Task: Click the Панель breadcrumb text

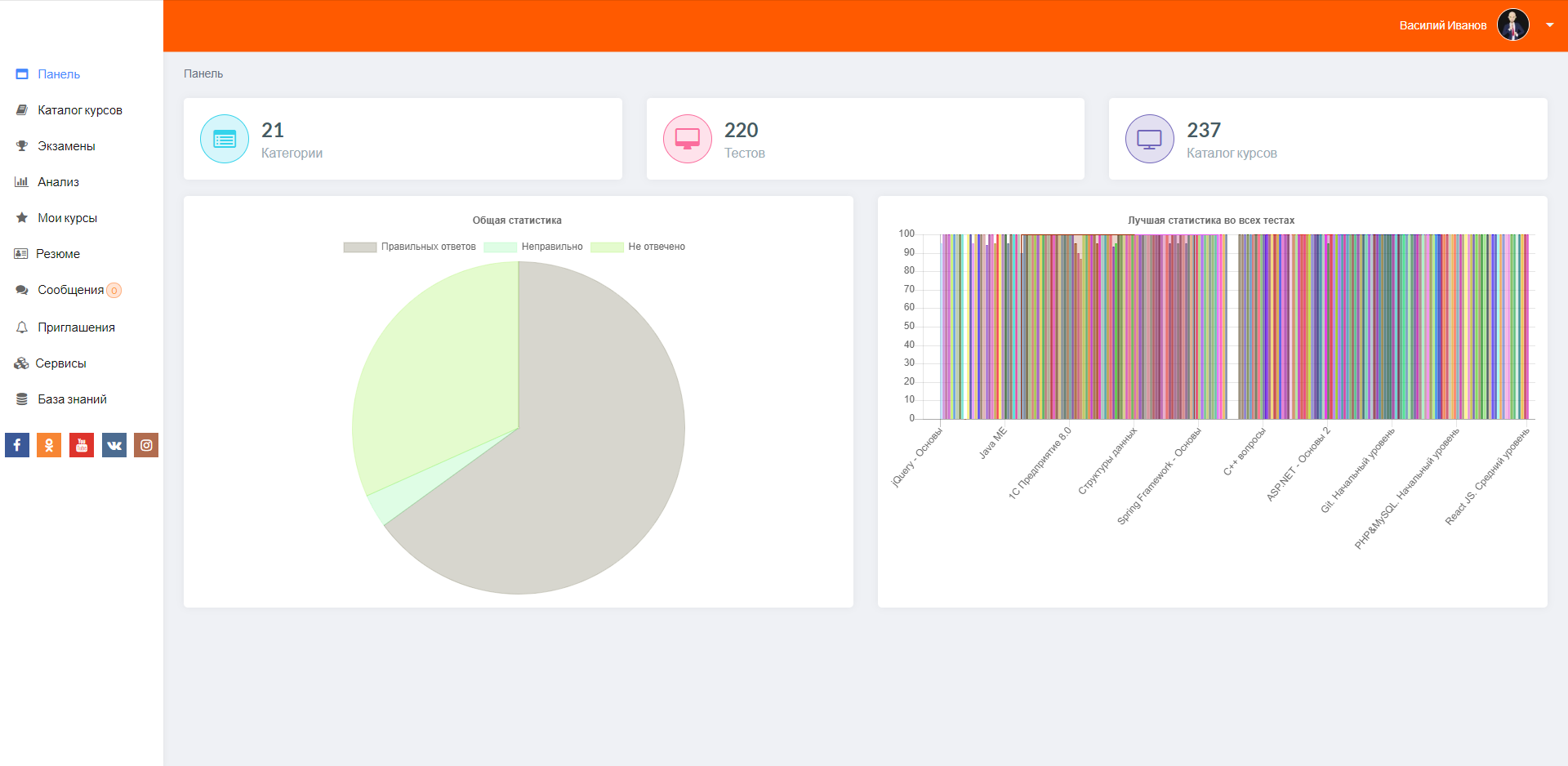Action: [x=203, y=73]
